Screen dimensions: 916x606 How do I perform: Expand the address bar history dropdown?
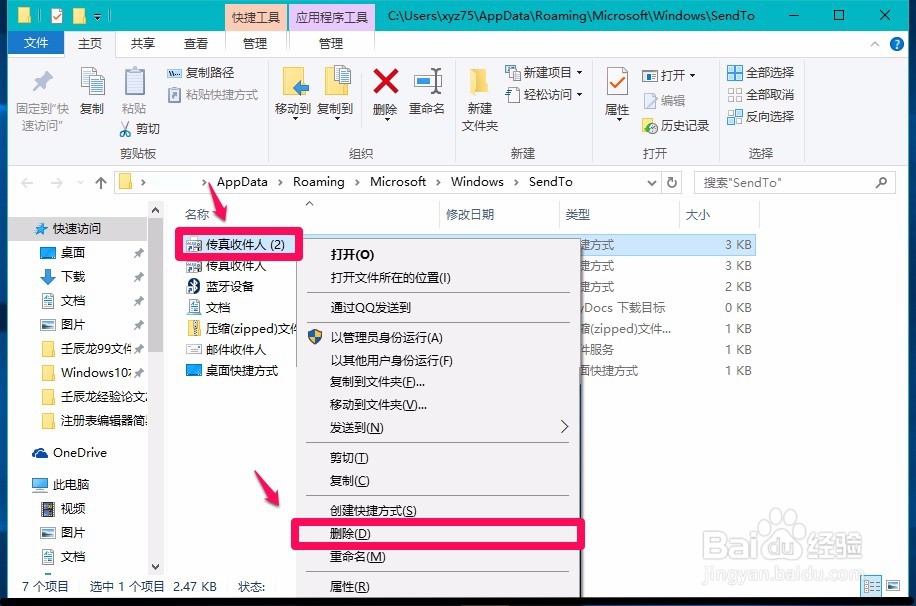[x=652, y=183]
